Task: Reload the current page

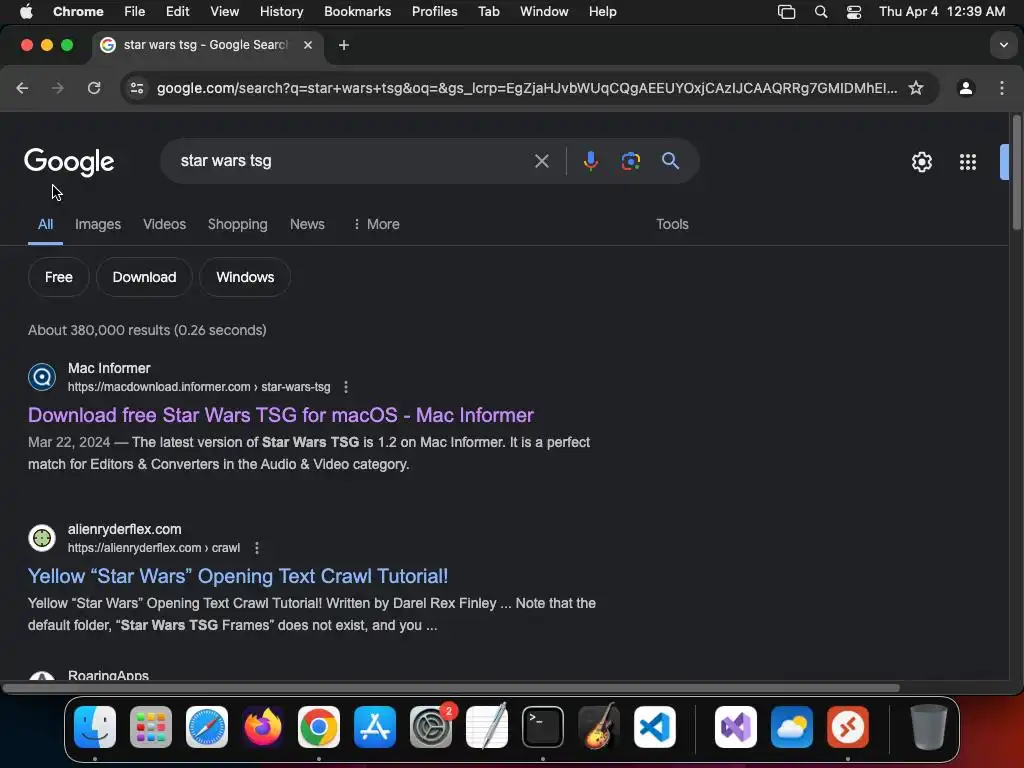Action: pos(94,88)
